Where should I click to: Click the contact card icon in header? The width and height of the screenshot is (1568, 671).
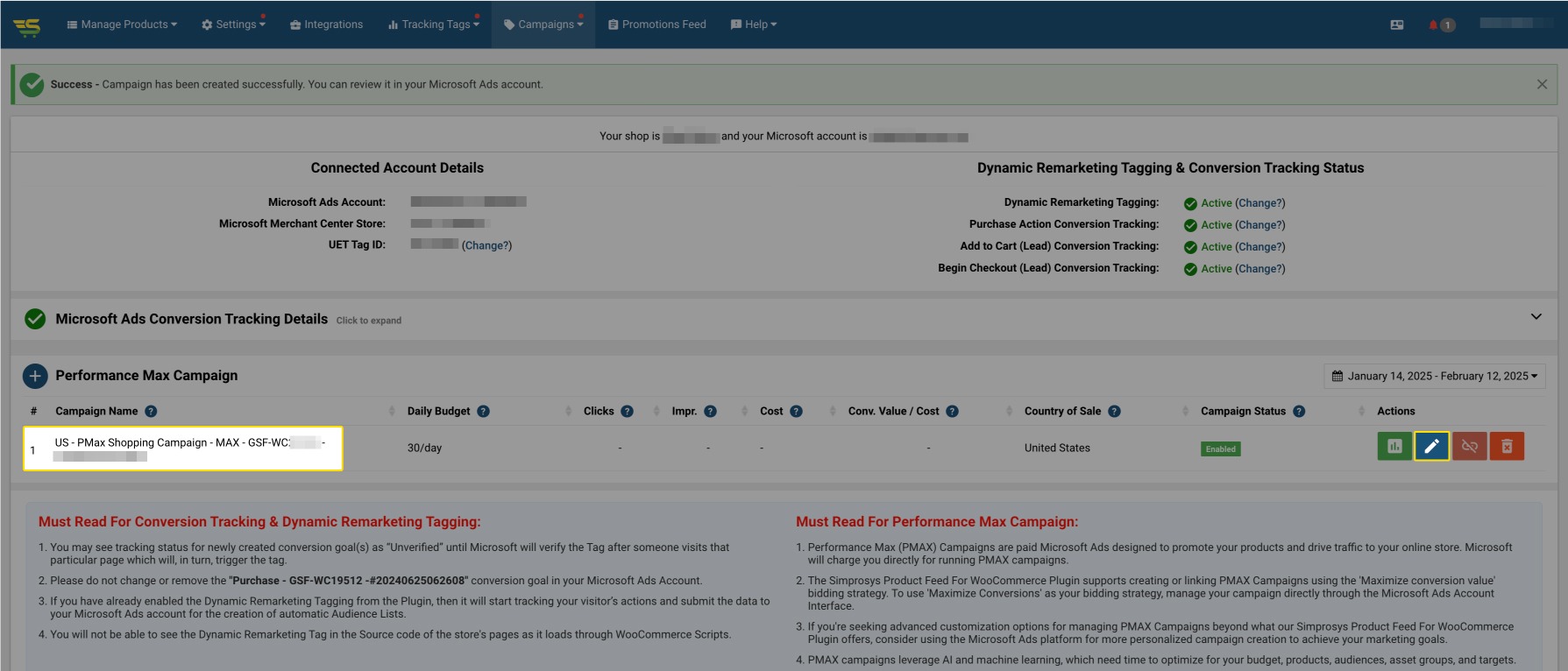click(x=1397, y=25)
